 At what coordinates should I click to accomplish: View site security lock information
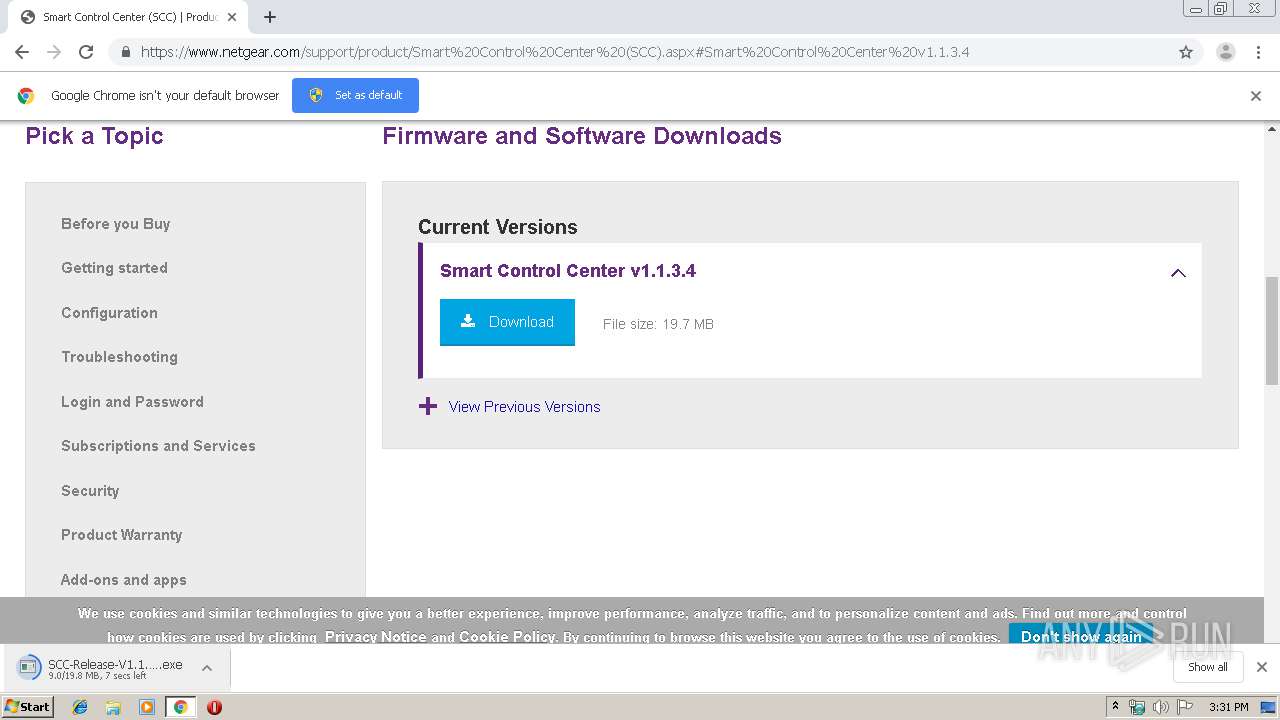coord(125,52)
